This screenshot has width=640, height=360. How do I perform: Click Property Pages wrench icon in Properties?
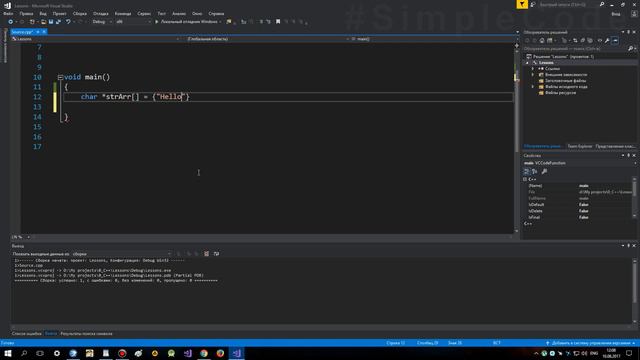click(544, 171)
